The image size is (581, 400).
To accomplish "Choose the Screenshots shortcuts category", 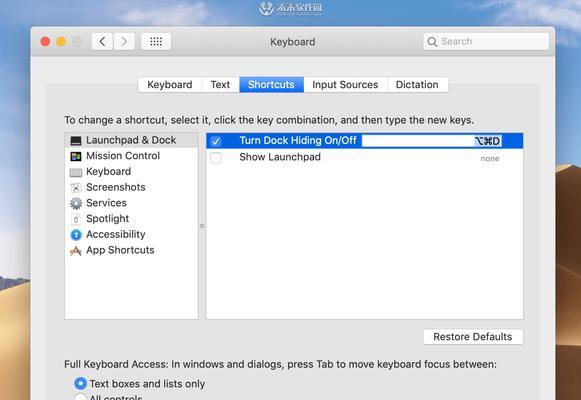I will tap(116, 187).
